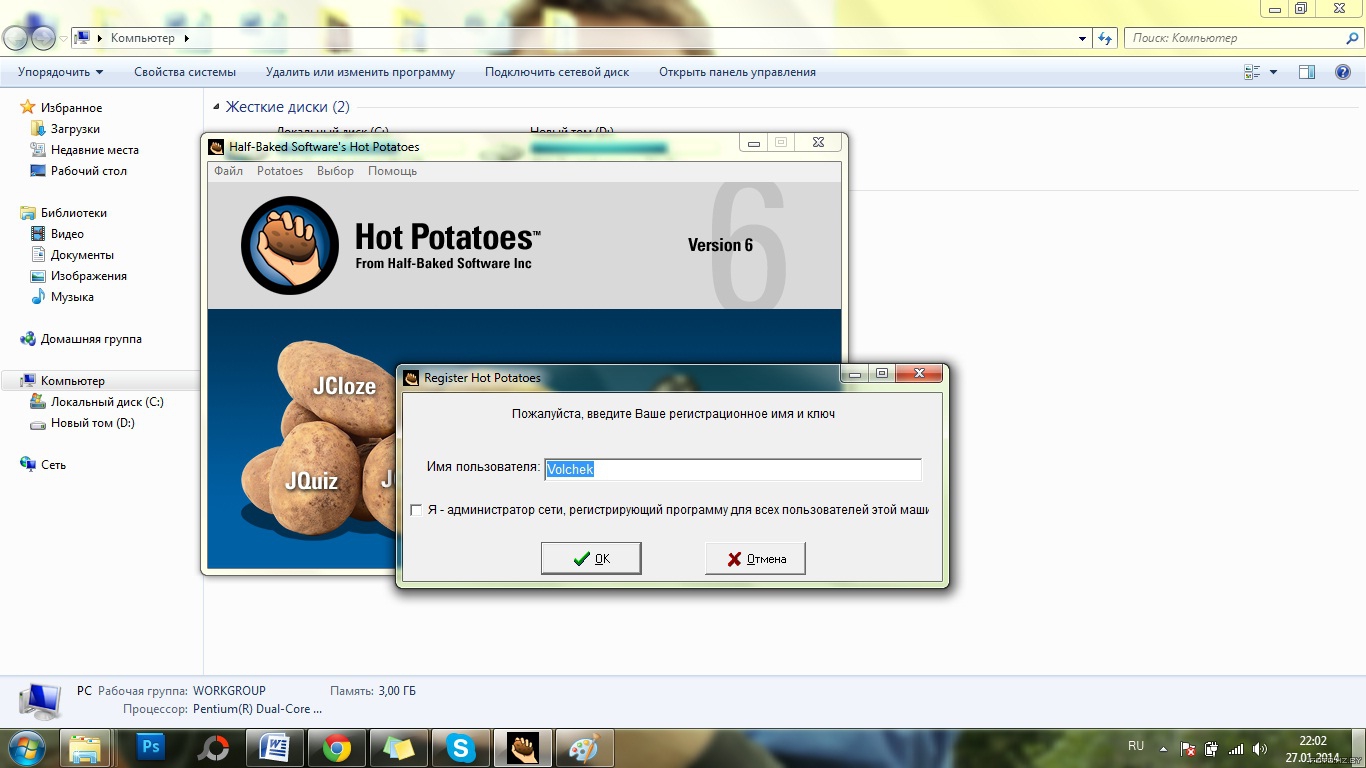The height and width of the screenshot is (768, 1366).
Task: Click the RU language indicator
Action: click(1136, 746)
